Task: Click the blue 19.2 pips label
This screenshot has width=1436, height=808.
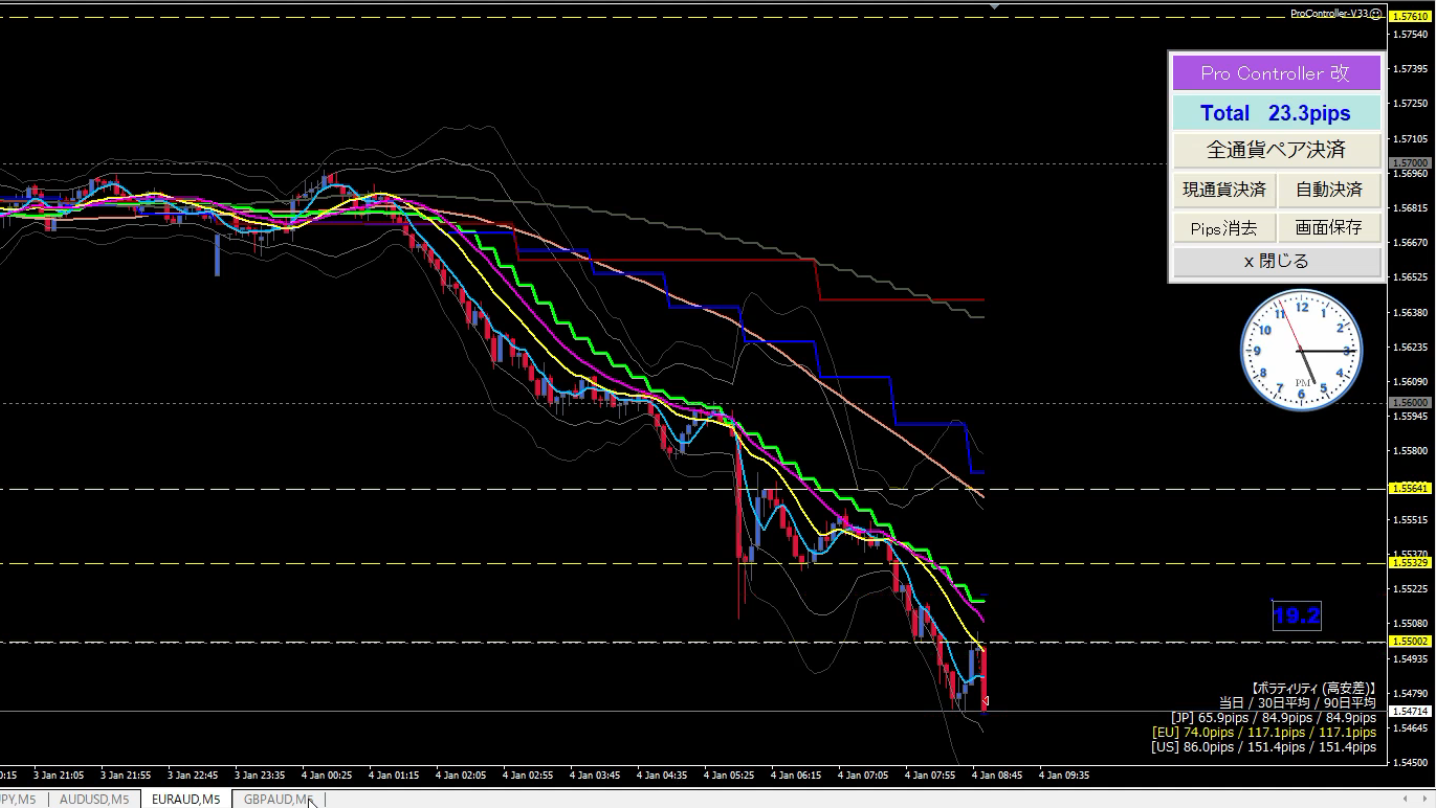Action: (x=1297, y=616)
